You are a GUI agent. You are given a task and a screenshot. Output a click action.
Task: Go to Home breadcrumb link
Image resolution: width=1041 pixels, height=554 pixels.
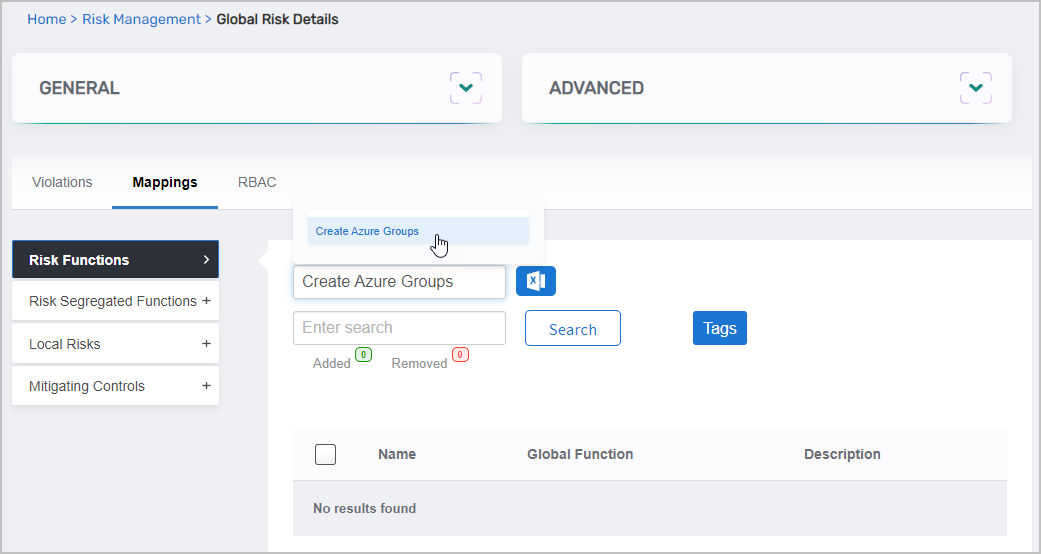click(x=46, y=19)
